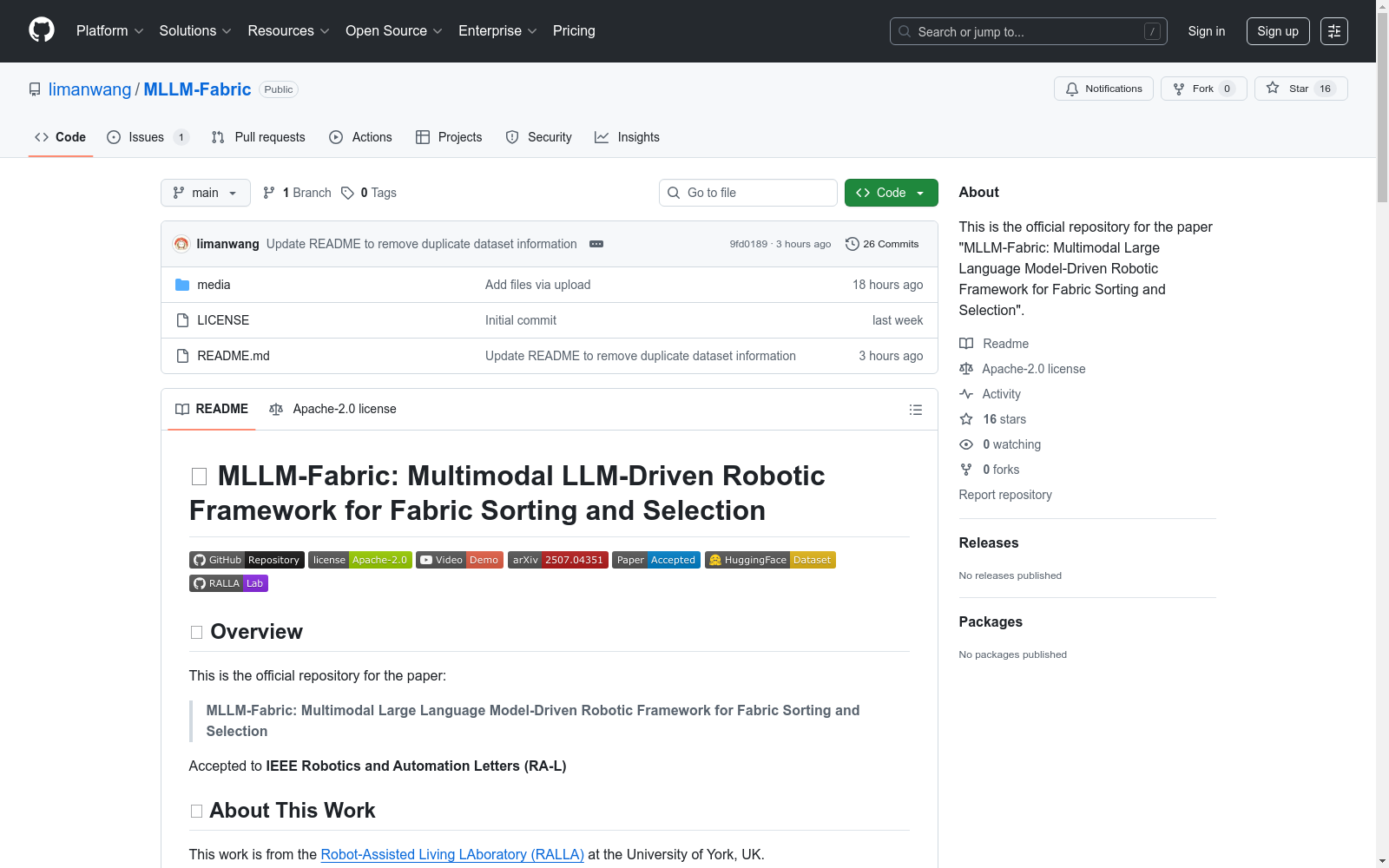The width and height of the screenshot is (1389, 868).
Task: Open the README.md file name
Action: 234,356
